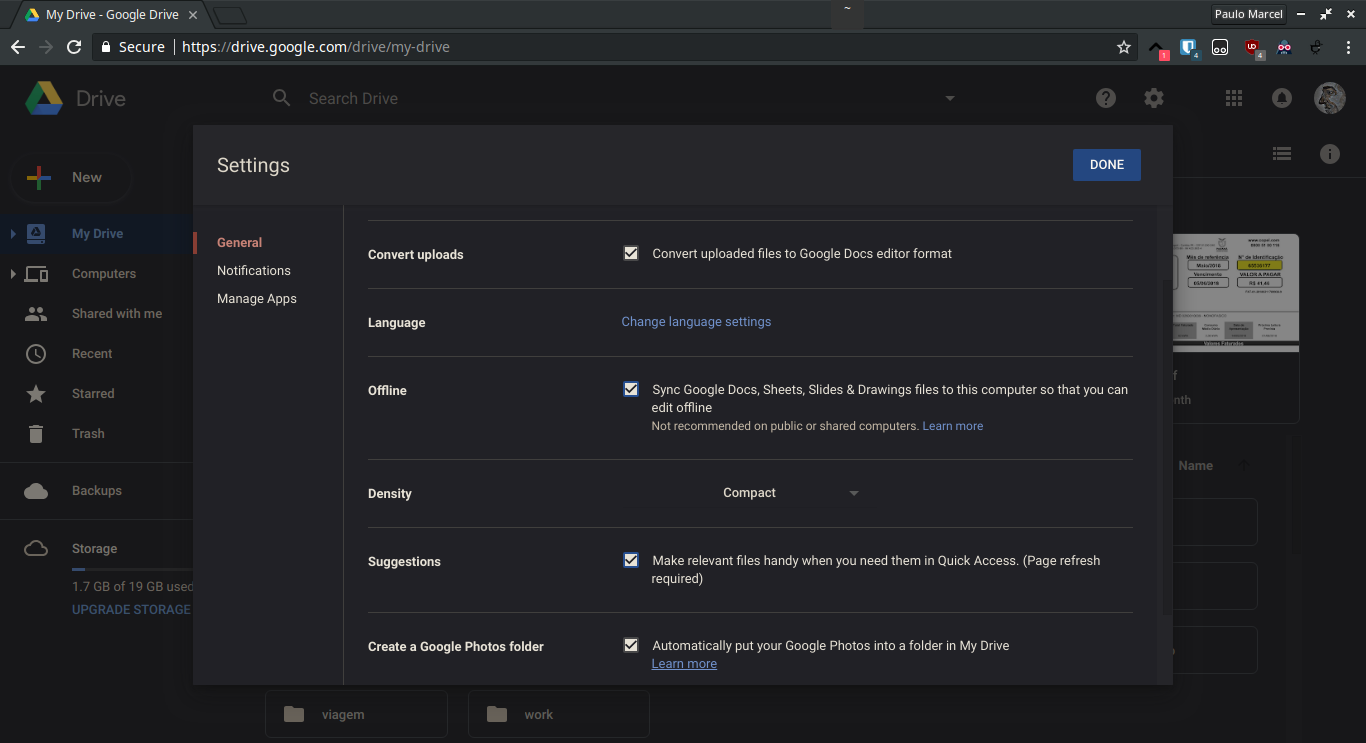This screenshot has height=743, width=1366.
Task: Go back with the browser back arrow
Action: (18, 47)
